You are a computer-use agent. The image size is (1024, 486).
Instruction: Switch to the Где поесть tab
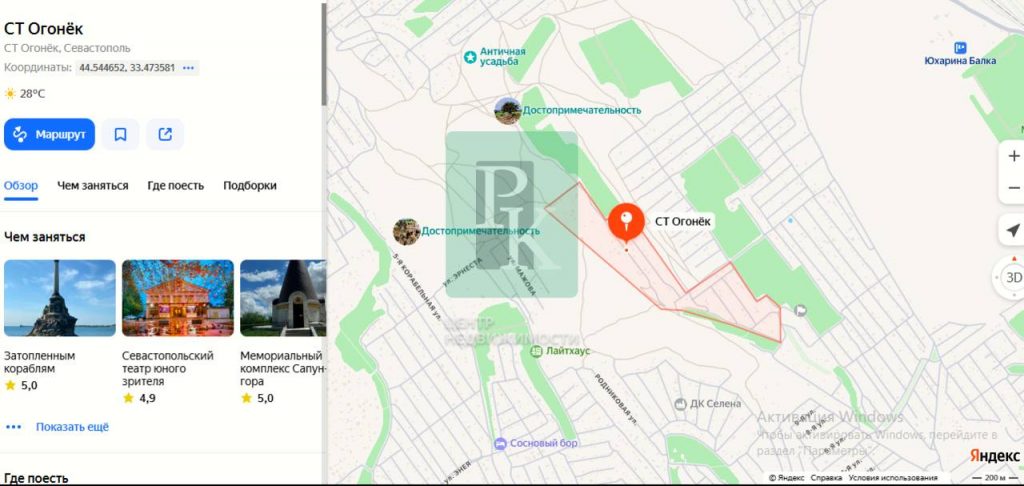[176, 186]
